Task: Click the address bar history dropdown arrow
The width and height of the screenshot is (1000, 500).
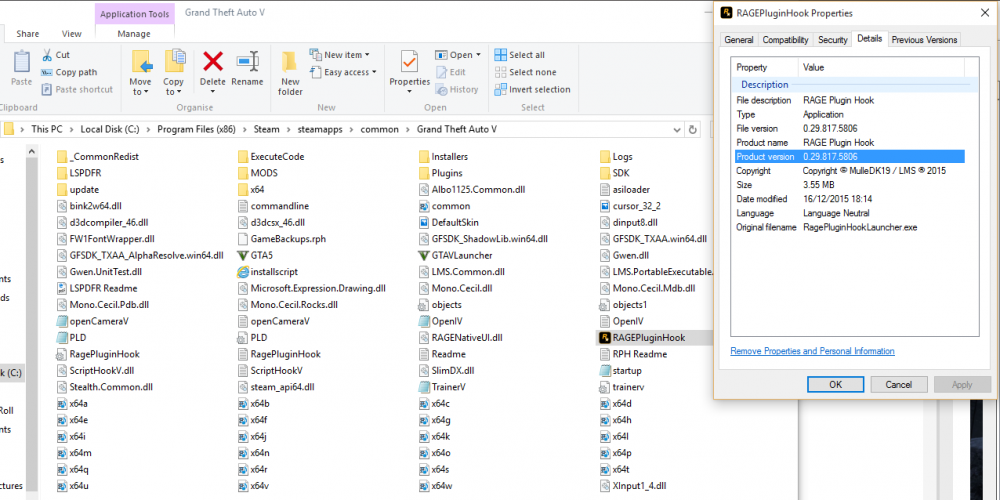Action: [677, 129]
